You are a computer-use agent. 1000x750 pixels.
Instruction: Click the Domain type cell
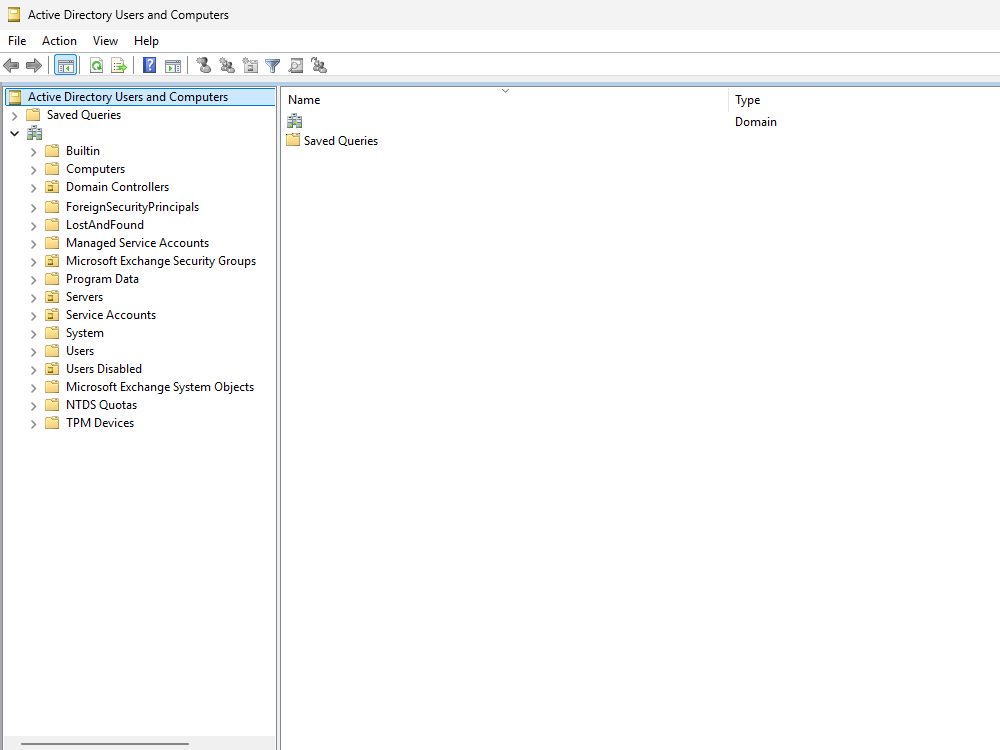pos(755,122)
